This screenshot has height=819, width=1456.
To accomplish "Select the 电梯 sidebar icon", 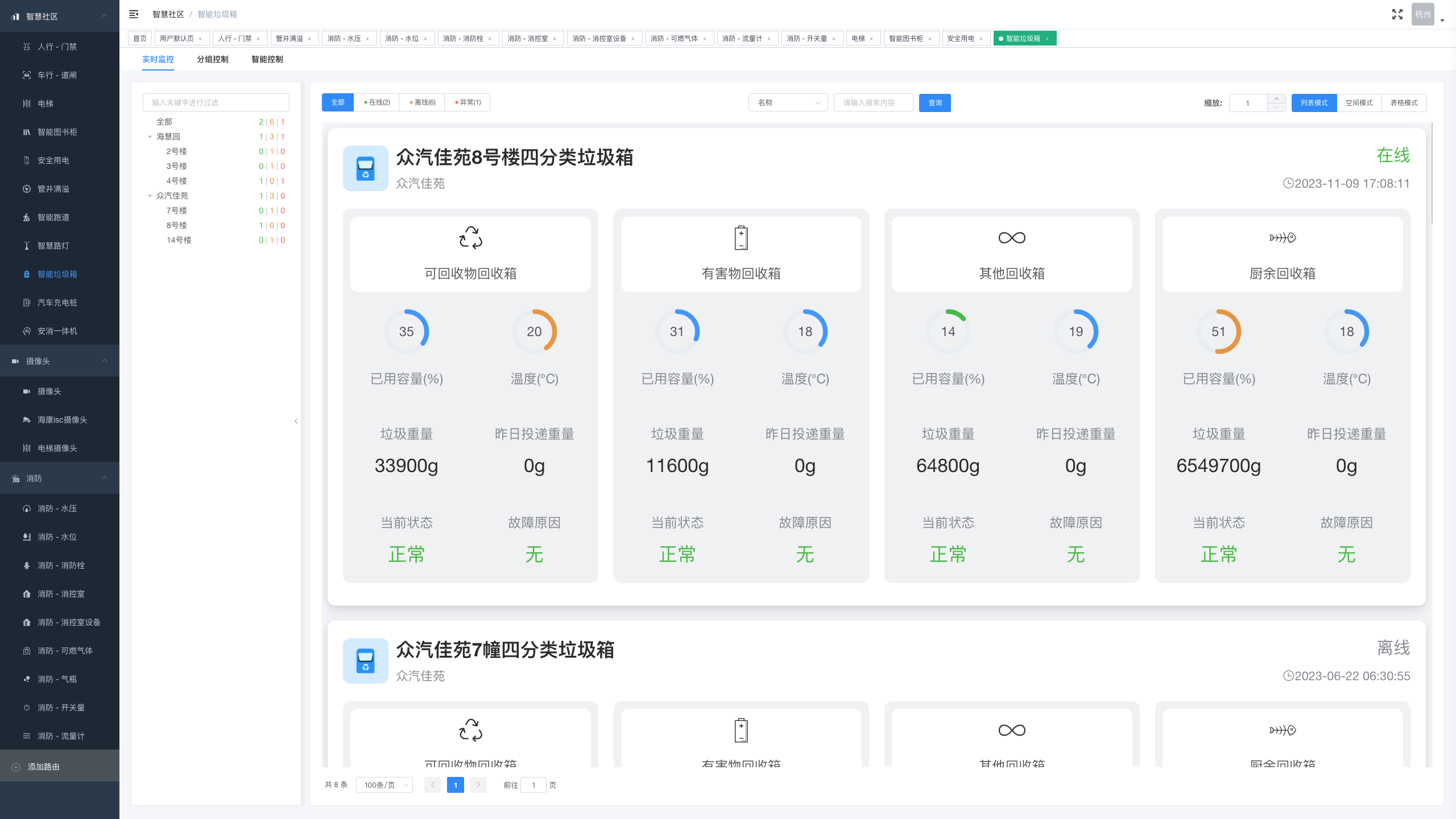I will [x=27, y=104].
